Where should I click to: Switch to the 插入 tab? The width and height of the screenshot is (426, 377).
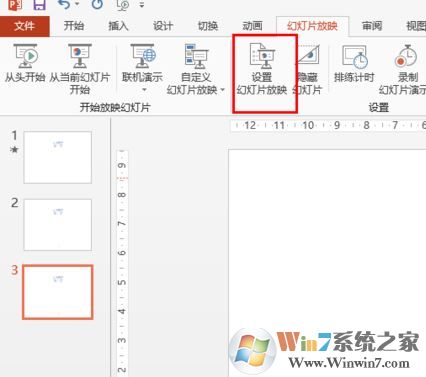[118, 26]
